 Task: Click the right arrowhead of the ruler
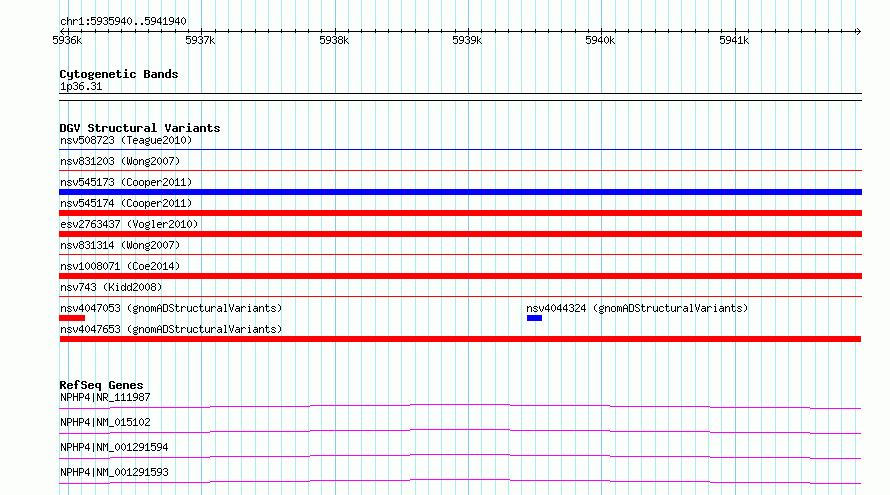click(858, 31)
